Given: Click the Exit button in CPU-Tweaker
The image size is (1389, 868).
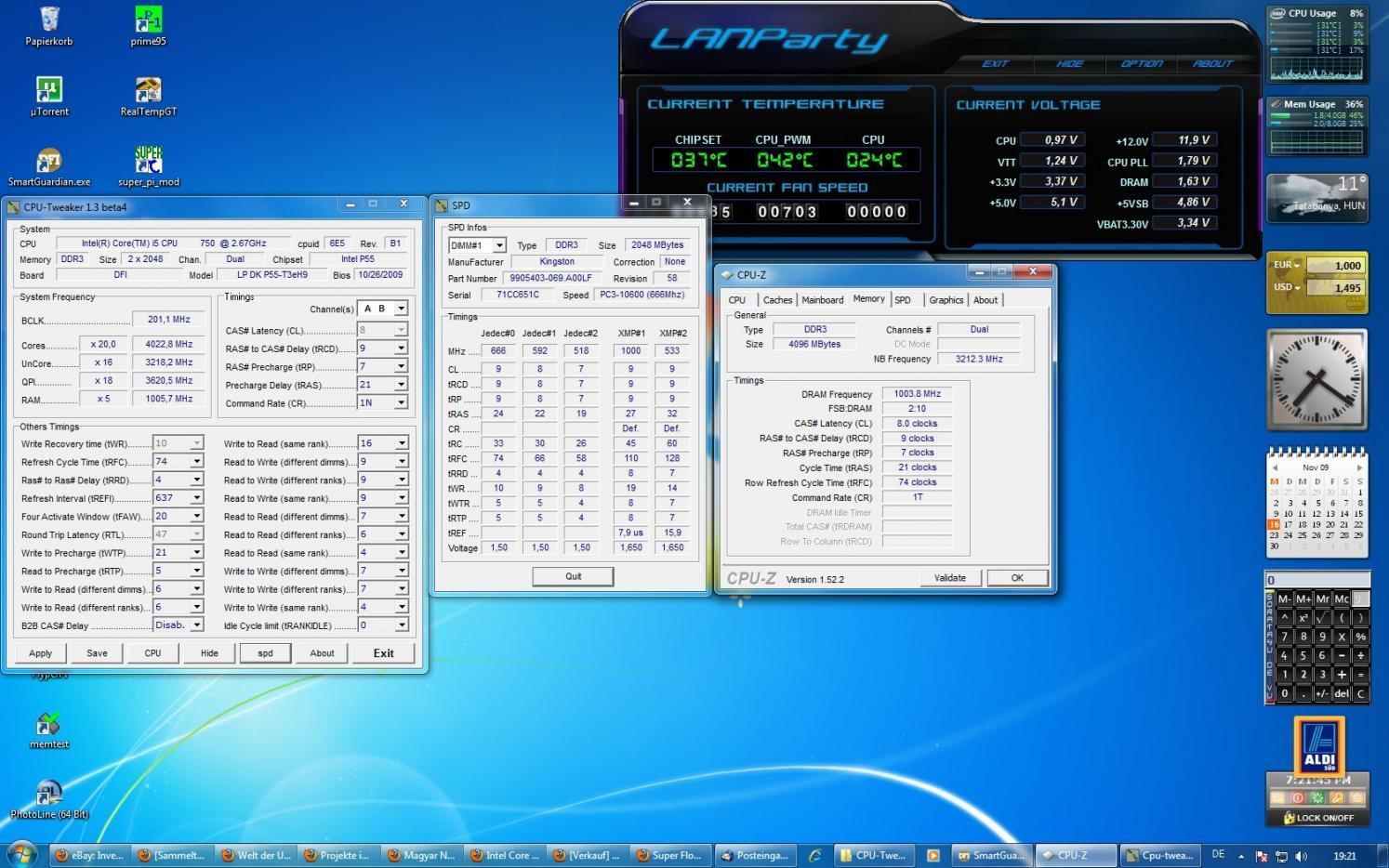Looking at the screenshot, I should [384, 653].
